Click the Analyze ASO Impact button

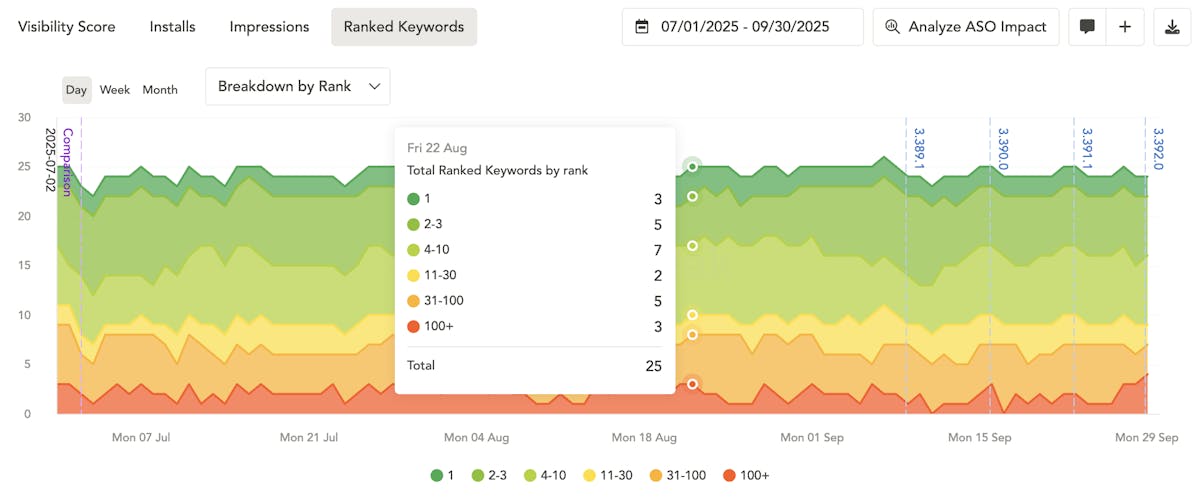[x=965, y=27]
